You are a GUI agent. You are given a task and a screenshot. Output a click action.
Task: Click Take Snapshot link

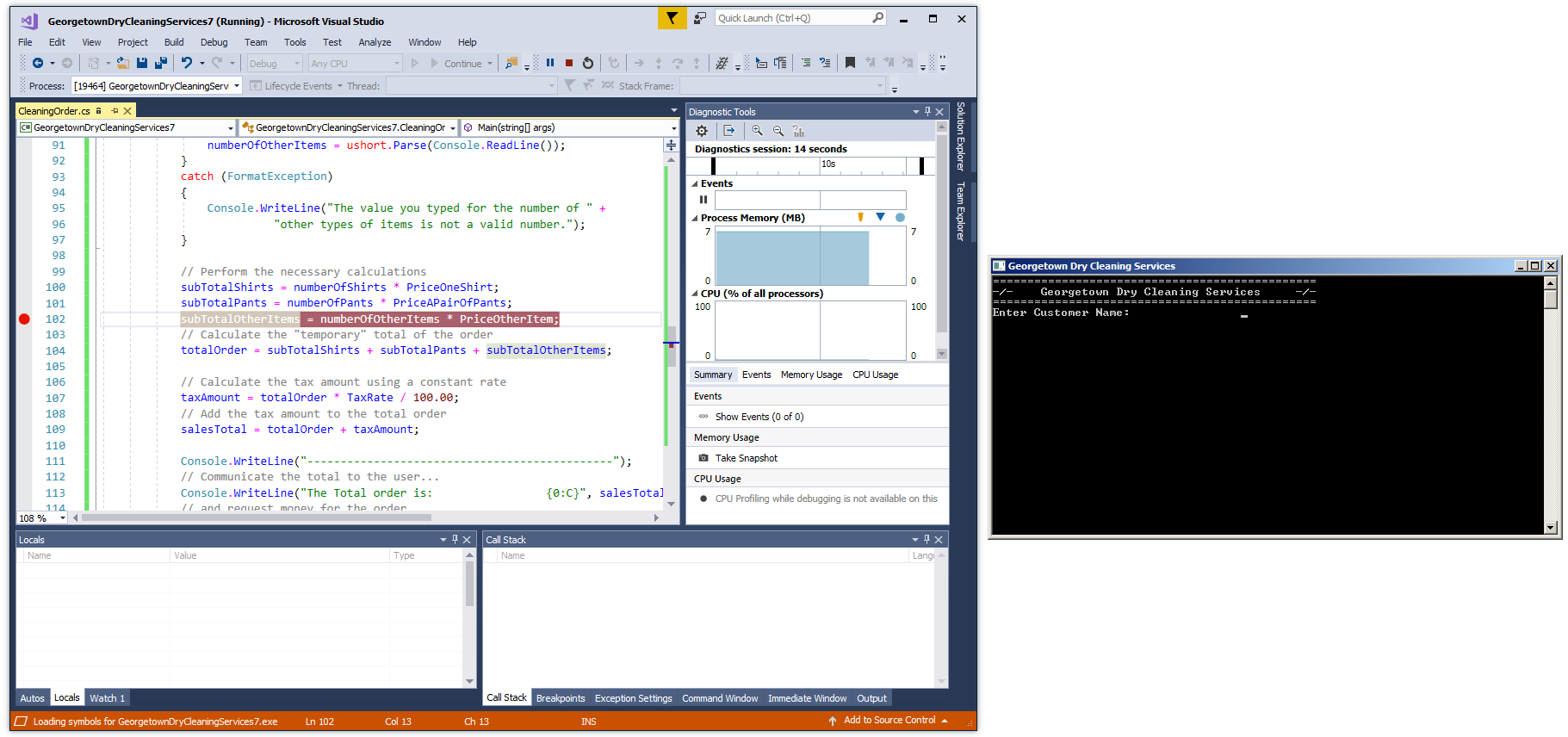[x=746, y=458]
